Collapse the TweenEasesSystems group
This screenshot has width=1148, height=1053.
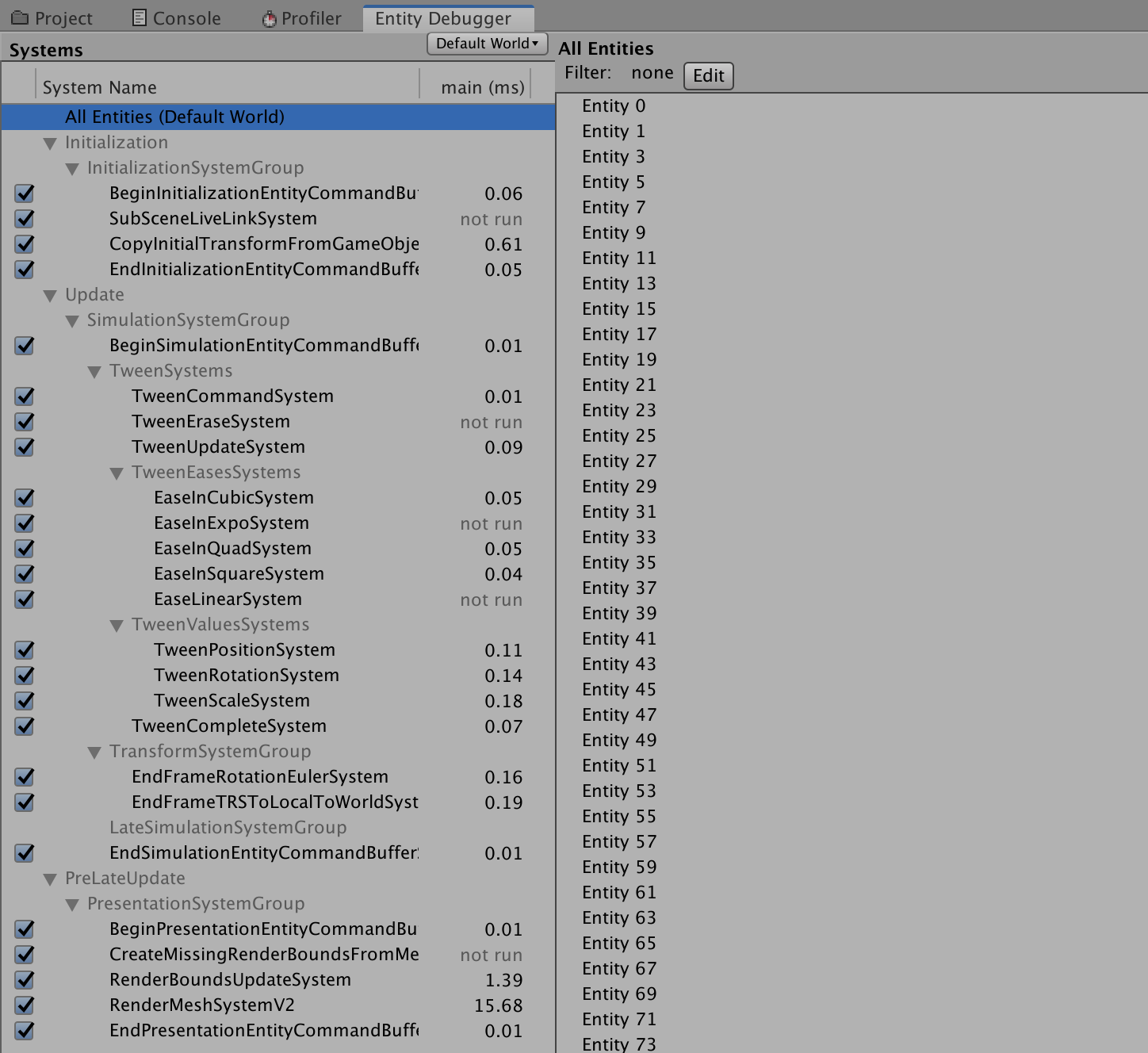tap(116, 473)
